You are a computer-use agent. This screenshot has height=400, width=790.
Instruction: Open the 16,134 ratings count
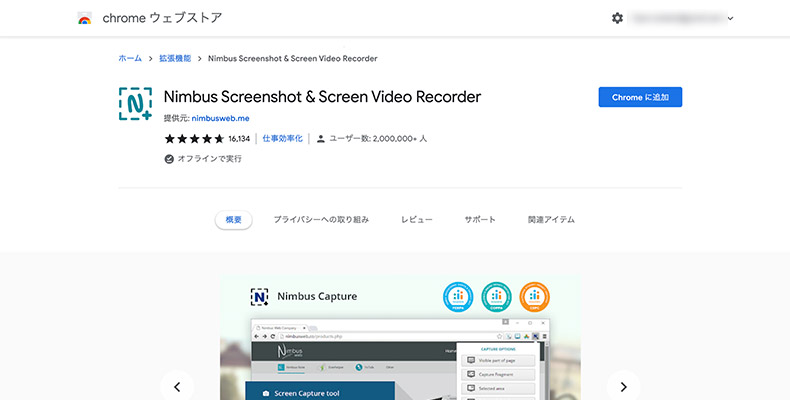(x=239, y=139)
